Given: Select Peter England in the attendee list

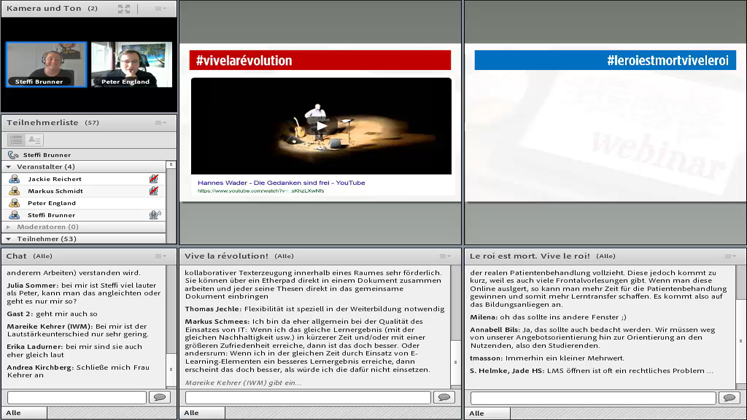Looking at the screenshot, I should click(52, 203).
